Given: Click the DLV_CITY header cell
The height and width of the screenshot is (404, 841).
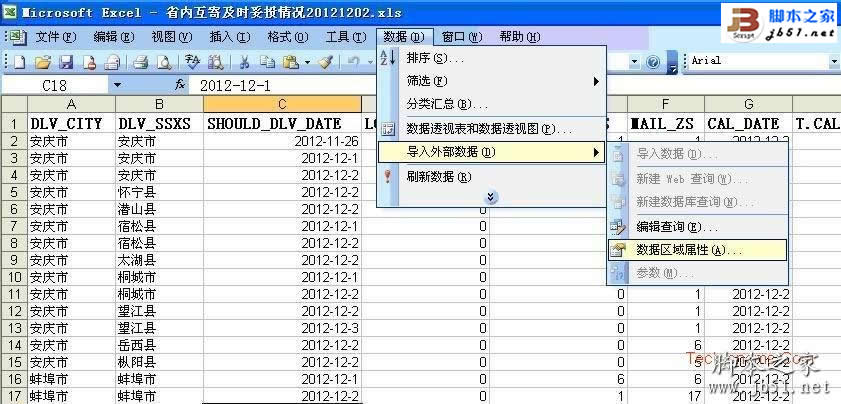Looking at the screenshot, I should (71, 123).
